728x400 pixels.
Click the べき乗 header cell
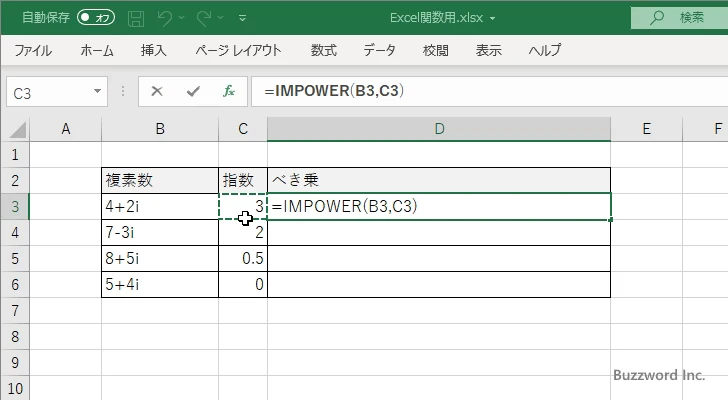439,181
